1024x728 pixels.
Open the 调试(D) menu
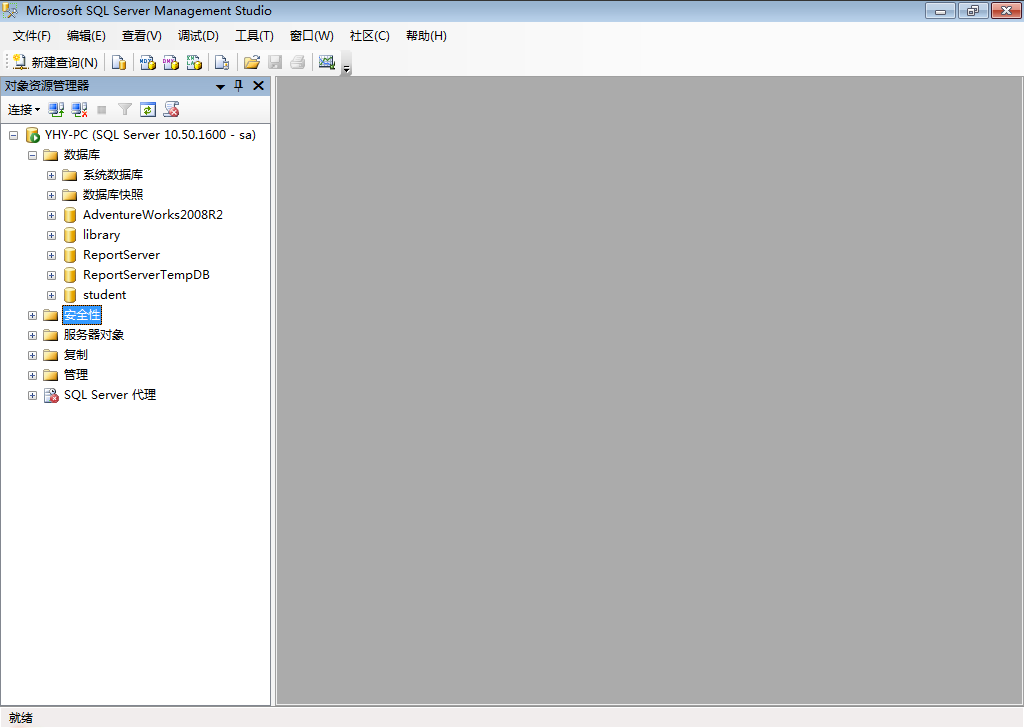pyautogui.click(x=199, y=36)
